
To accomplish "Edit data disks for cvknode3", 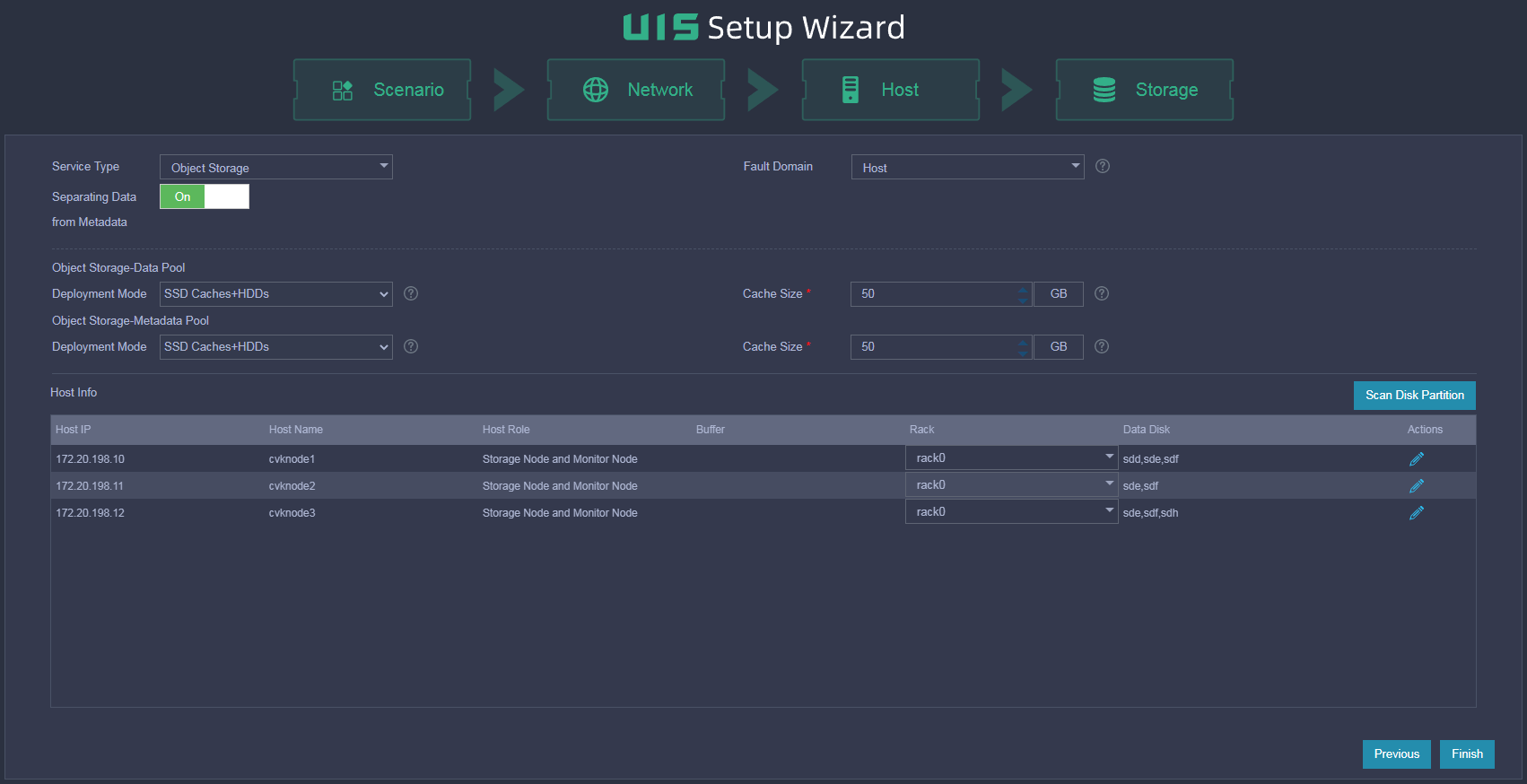I will 1417,513.
